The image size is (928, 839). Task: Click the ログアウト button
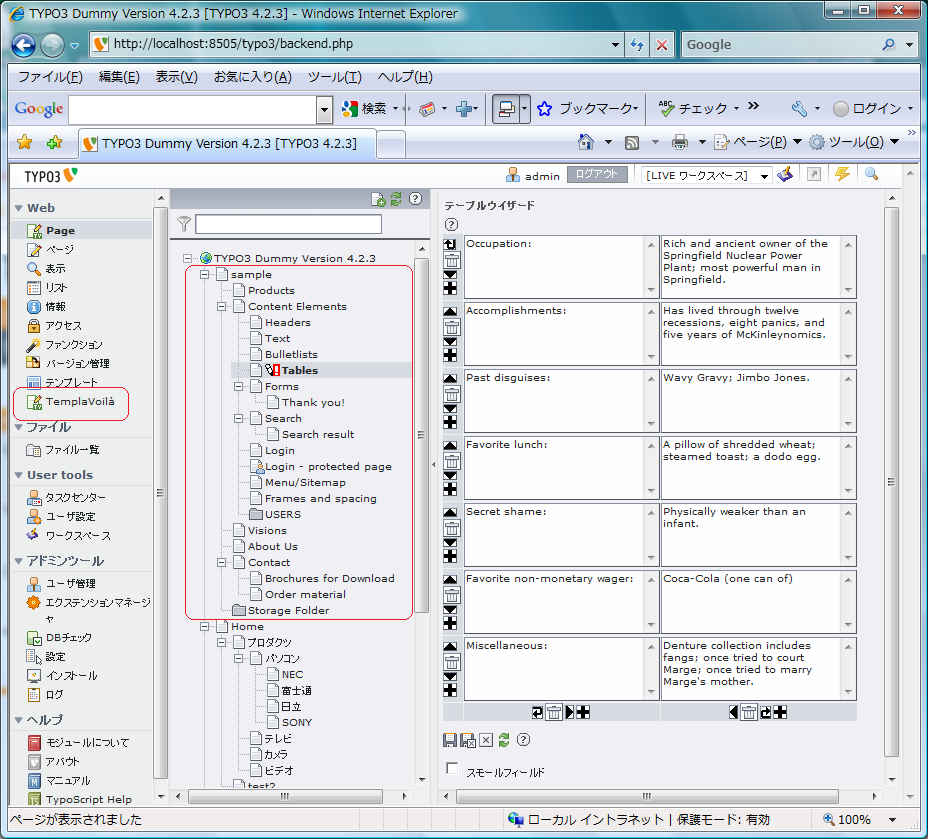click(x=597, y=175)
